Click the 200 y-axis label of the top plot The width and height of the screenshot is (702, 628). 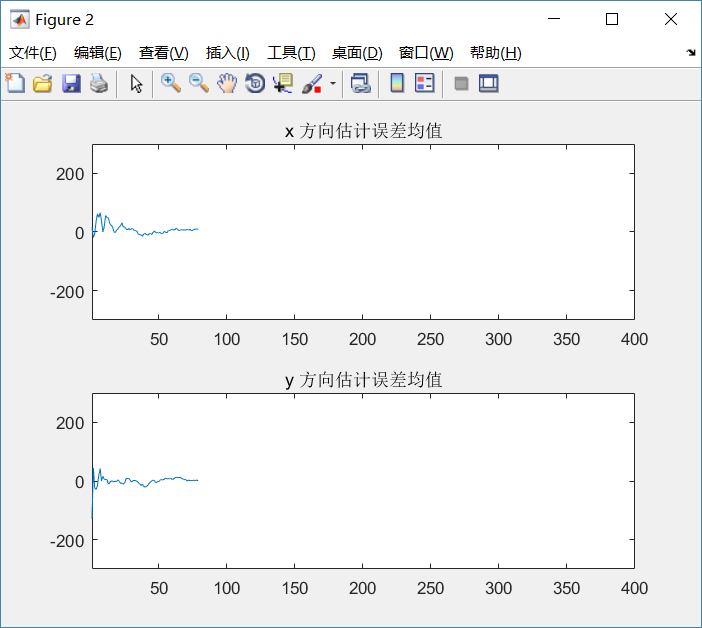pyautogui.click(x=70, y=174)
